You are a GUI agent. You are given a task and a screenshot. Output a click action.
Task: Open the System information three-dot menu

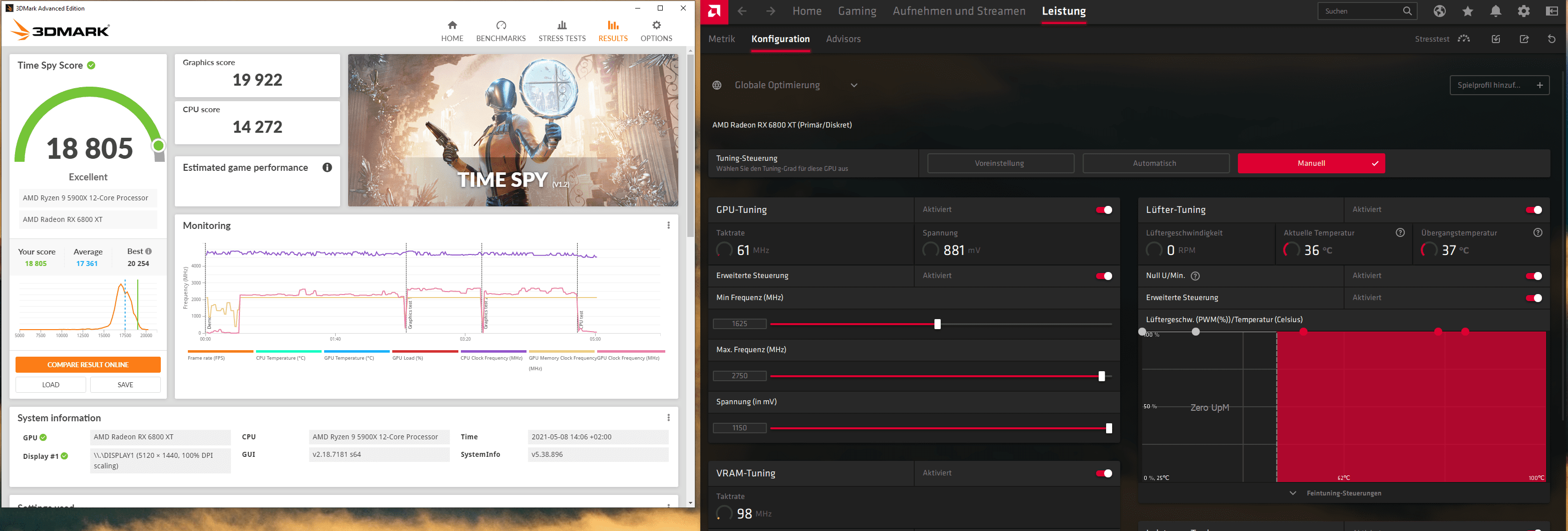click(668, 418)
